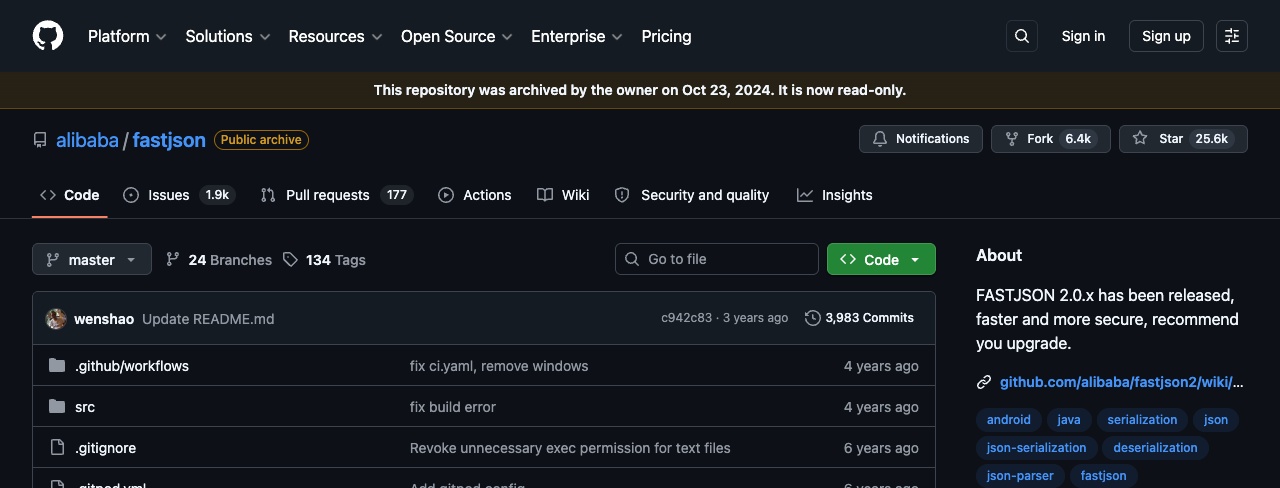The image size is (1280, 488).
Task: View the 3,983 Commits history
Action: 859,318
